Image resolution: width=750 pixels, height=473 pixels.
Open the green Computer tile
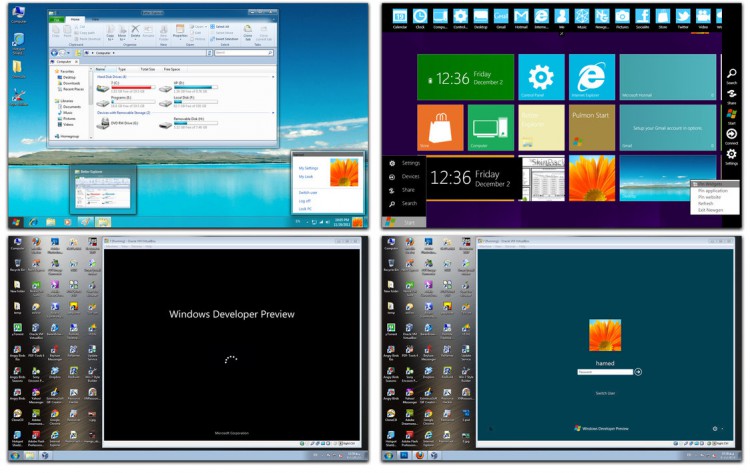(x=491, y=128)
